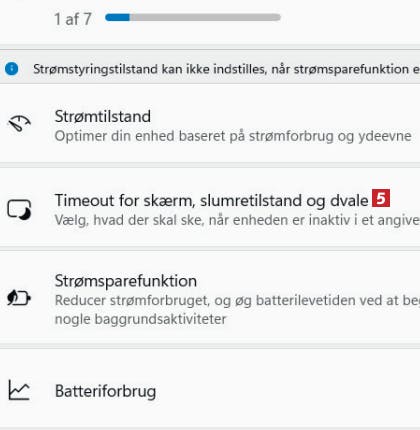420x430 pixels.
Task: Click the '1 af 7' step counter
Action: (73, 19)
